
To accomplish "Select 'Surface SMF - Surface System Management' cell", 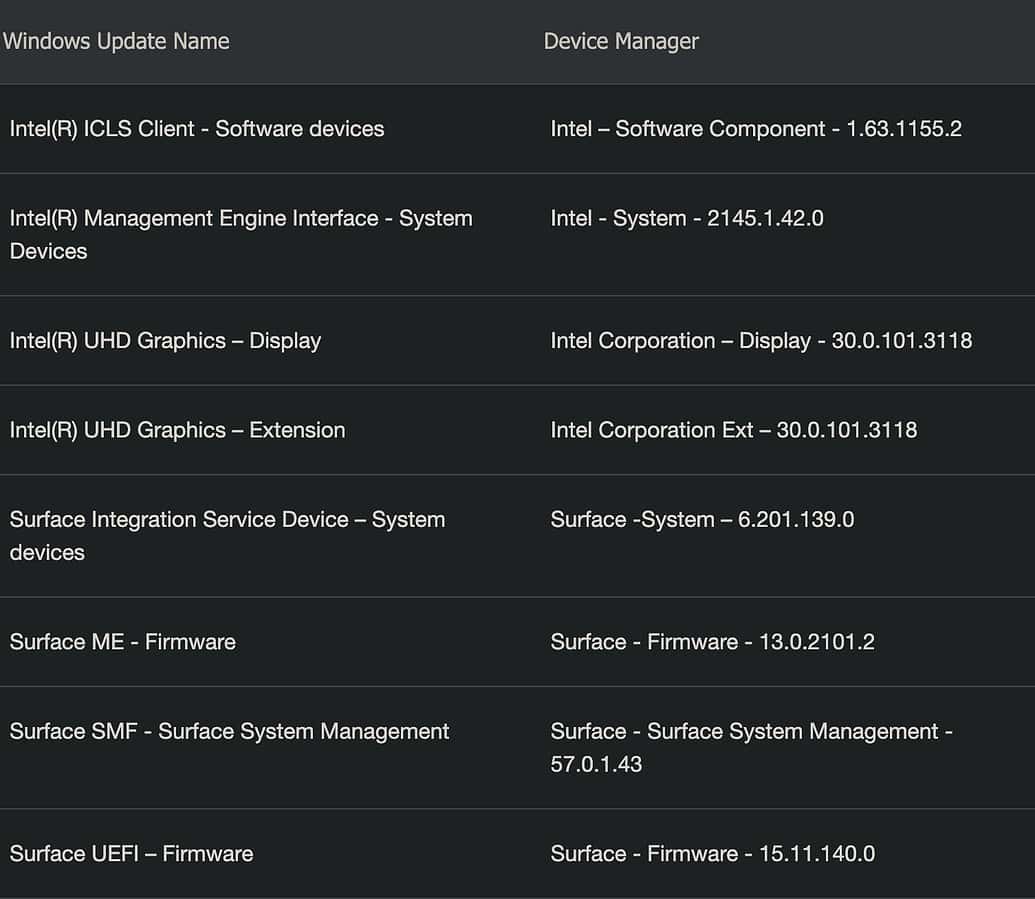I will (229, 732).
